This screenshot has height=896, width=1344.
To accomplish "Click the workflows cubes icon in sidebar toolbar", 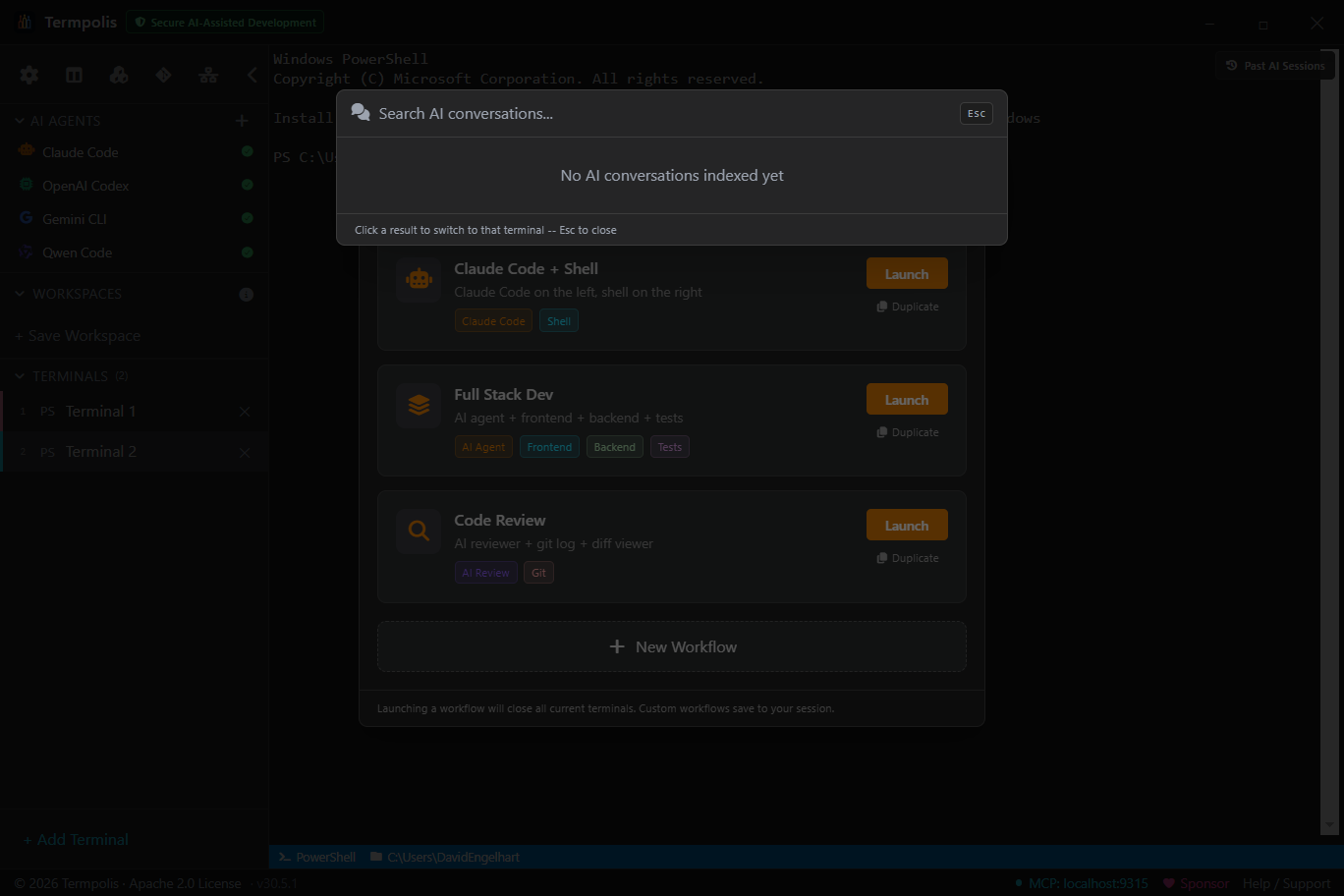I will (x=119, y=75).
